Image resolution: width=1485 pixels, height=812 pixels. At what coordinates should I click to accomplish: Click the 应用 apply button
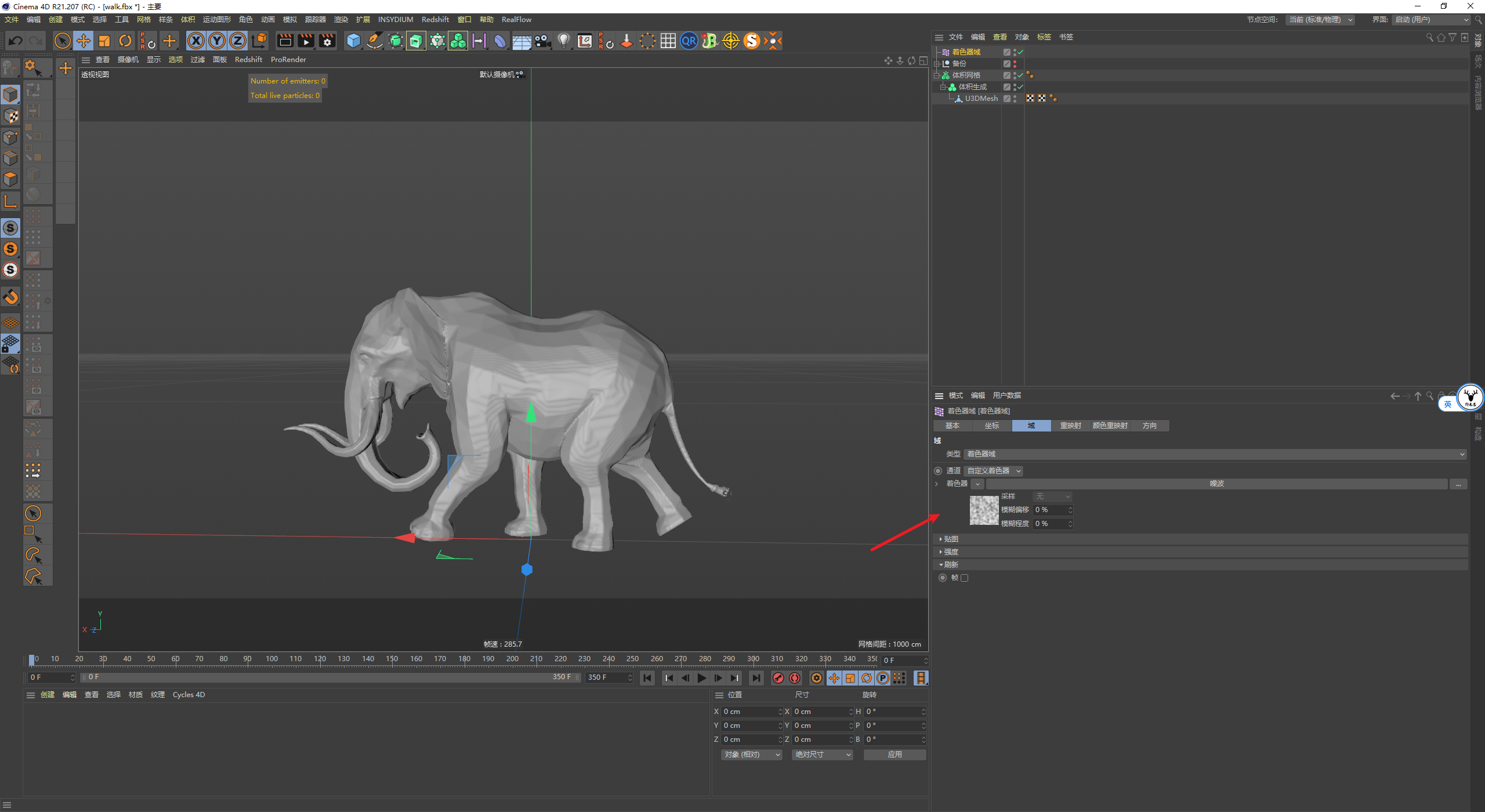point(894,755)
